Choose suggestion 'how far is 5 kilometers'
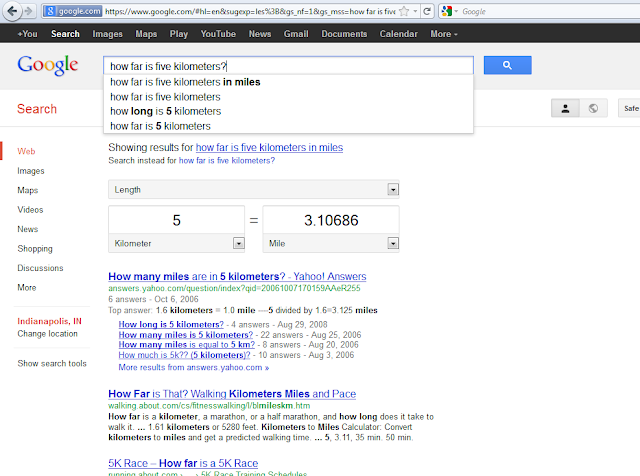Screen dimensions: 640x476 (x=288, y=126)
